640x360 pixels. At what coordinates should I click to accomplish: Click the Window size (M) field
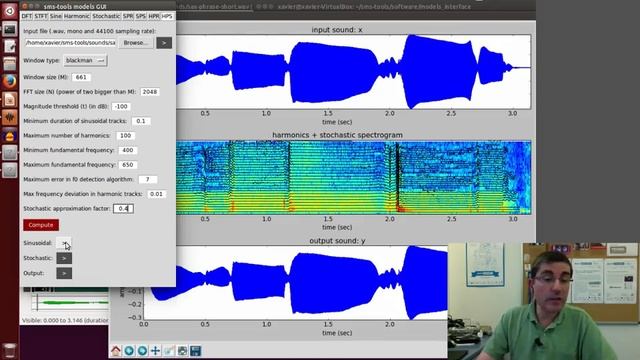coord(81,77)
